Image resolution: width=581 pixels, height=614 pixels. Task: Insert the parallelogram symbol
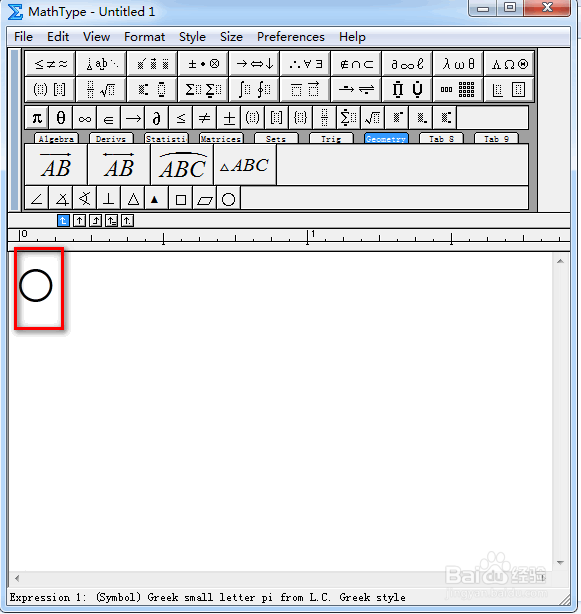[204, 199]
